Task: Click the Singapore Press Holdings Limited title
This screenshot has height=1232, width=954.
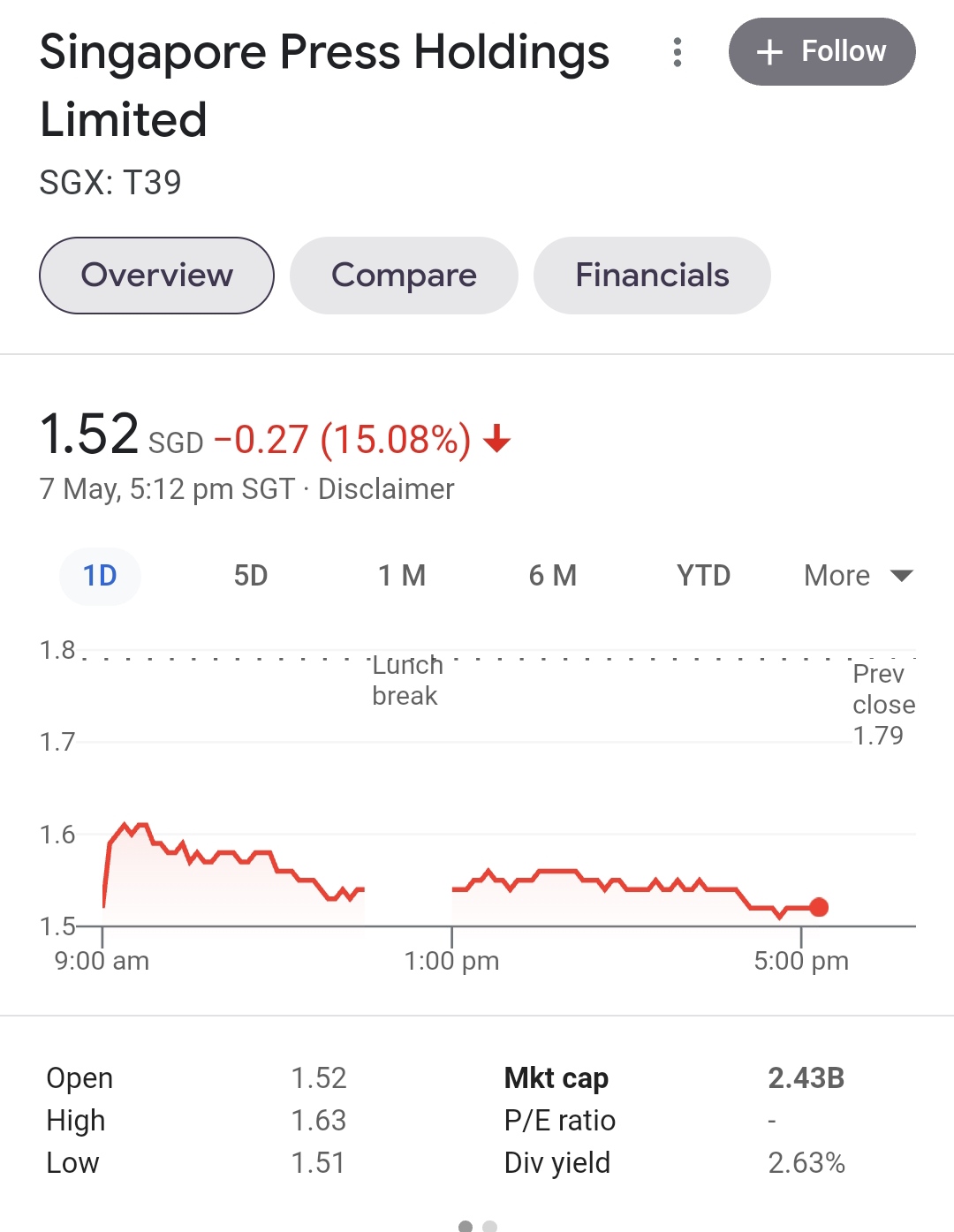Action: click(324, 86)
